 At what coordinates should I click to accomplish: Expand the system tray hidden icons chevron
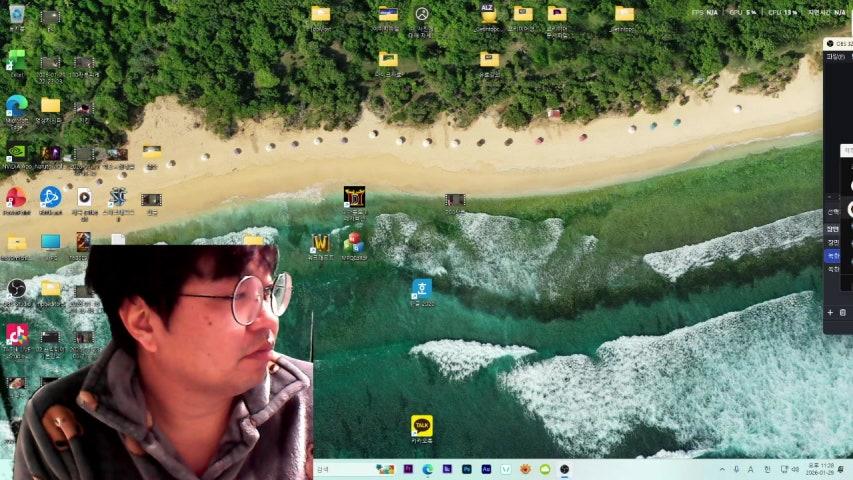[x=722, y=469]
